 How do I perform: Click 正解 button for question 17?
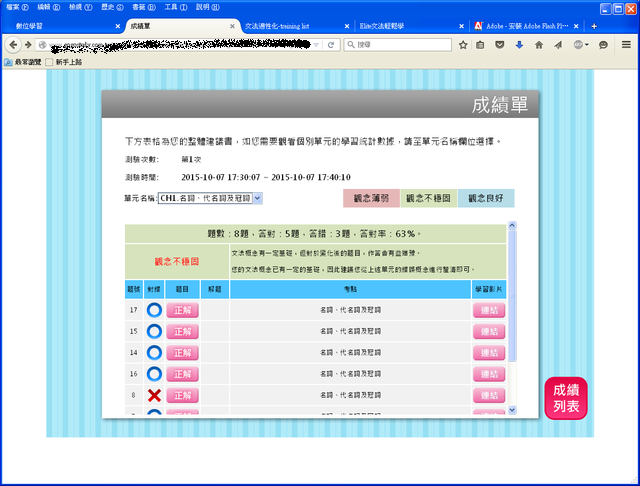(182, 309)
